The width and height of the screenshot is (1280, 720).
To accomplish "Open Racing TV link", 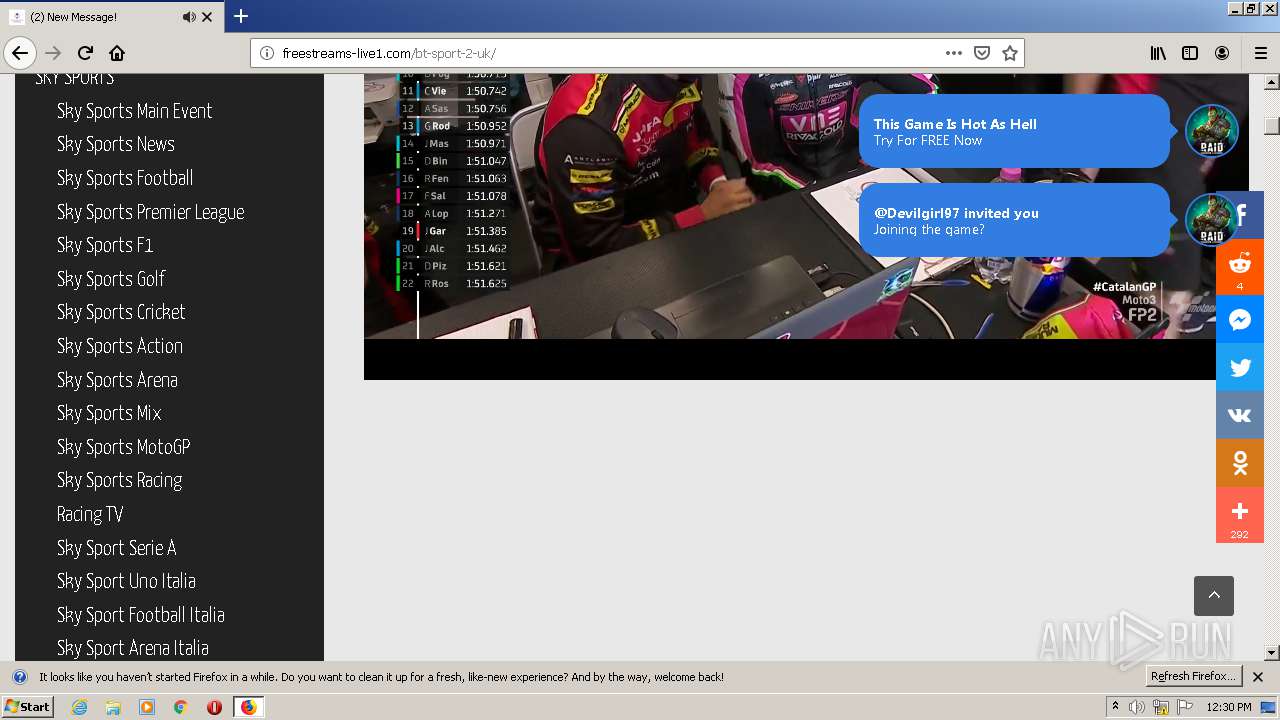I will tap(90, 514).
